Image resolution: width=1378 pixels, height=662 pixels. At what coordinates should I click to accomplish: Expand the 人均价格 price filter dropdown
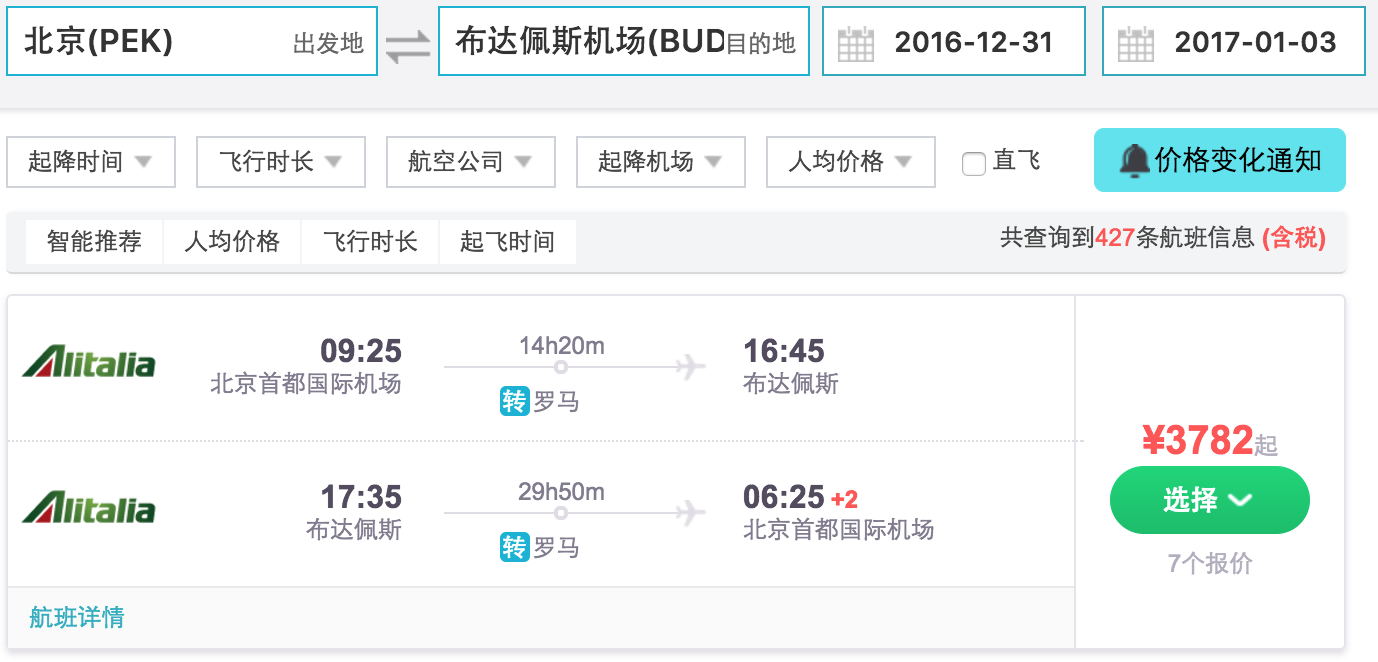851,162
